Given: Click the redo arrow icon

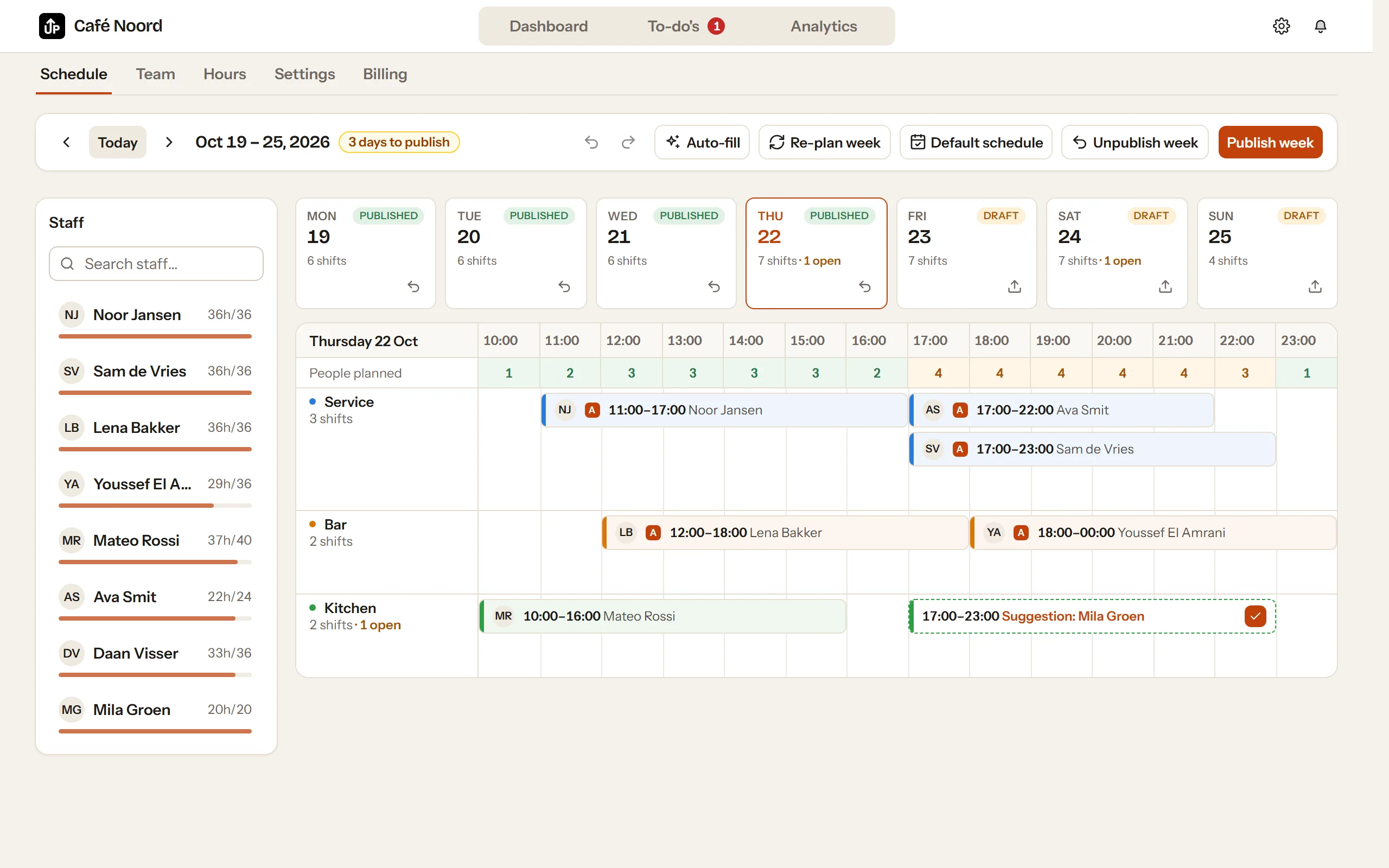Looking at the screenshot, I should 628,142.
